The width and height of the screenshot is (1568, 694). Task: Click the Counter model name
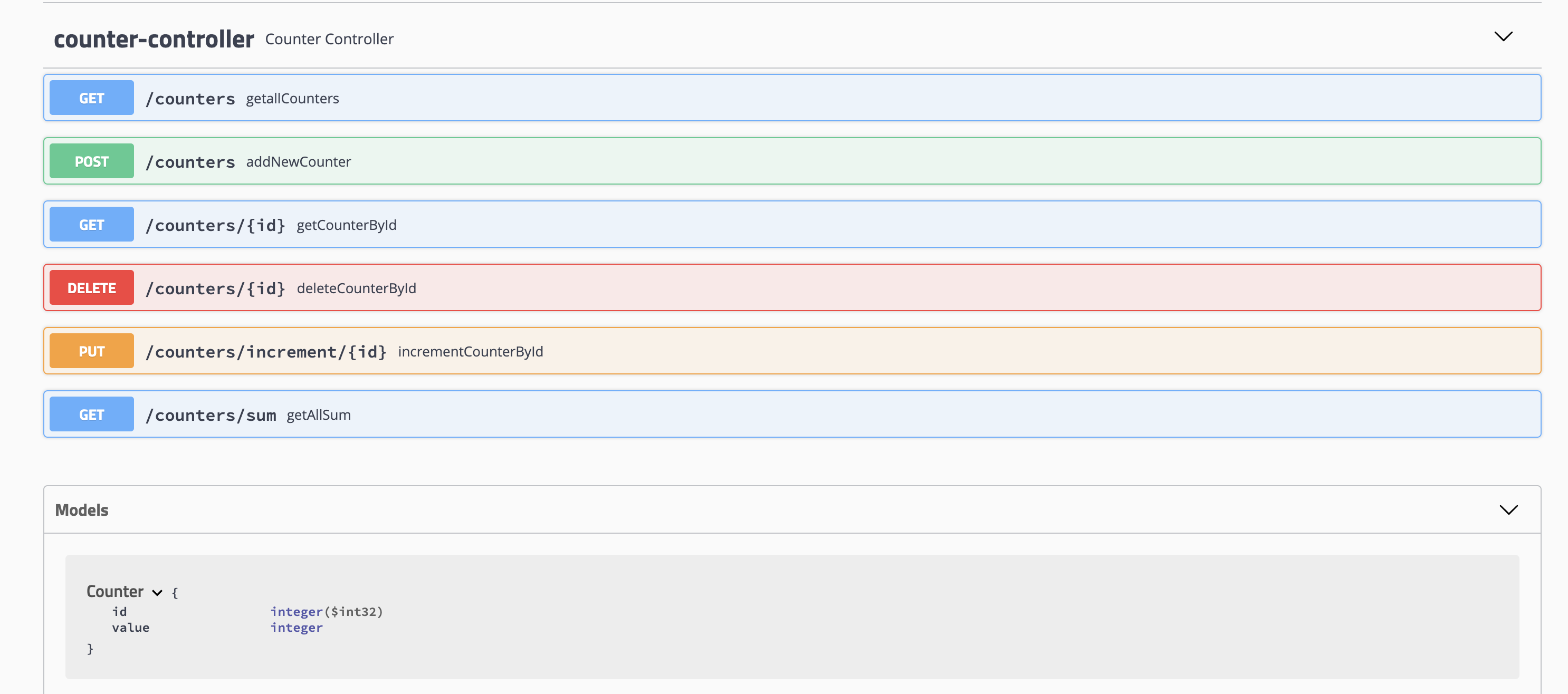click(115, 591)
